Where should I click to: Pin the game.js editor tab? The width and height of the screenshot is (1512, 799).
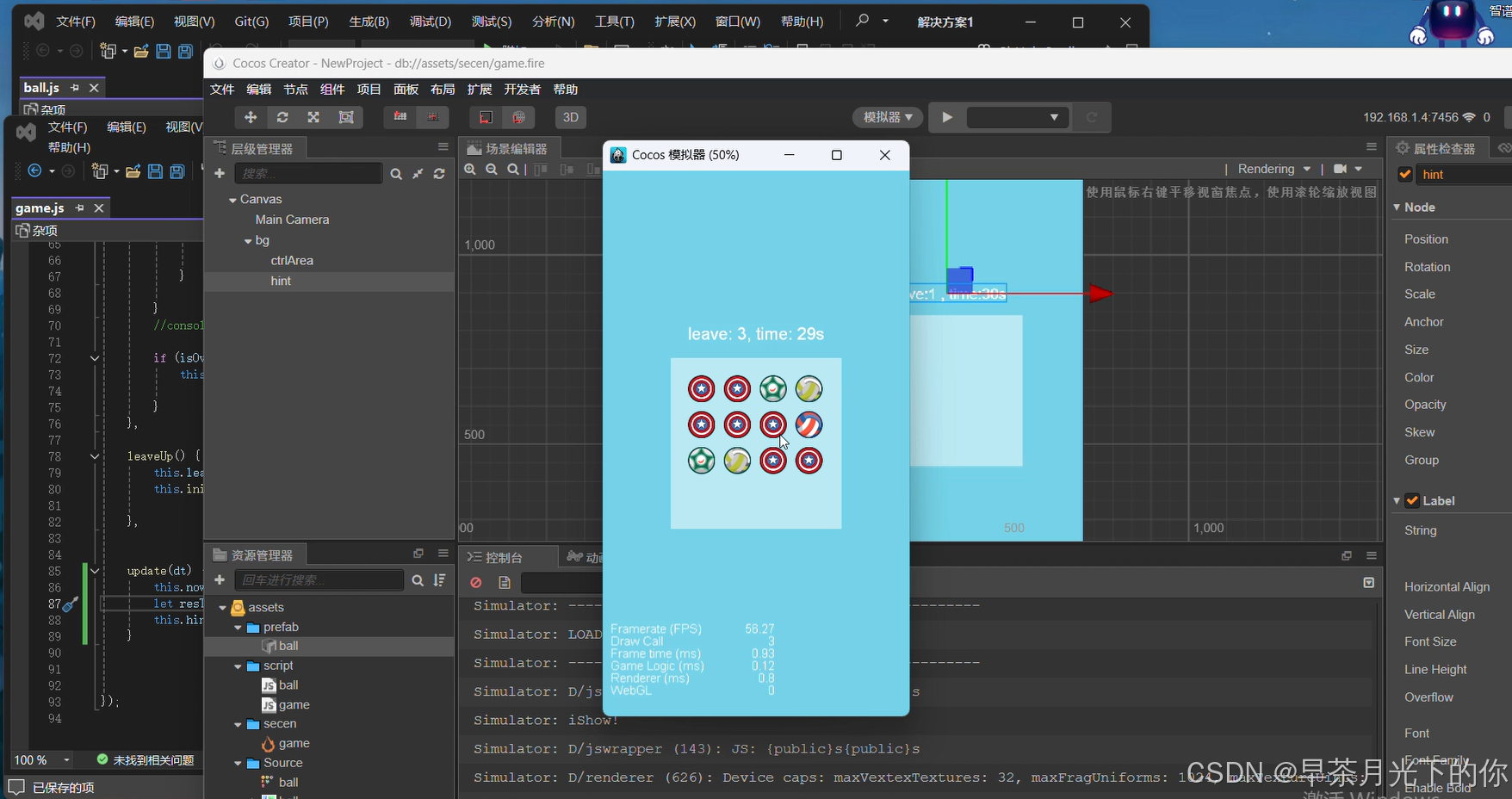pos(79,207)
